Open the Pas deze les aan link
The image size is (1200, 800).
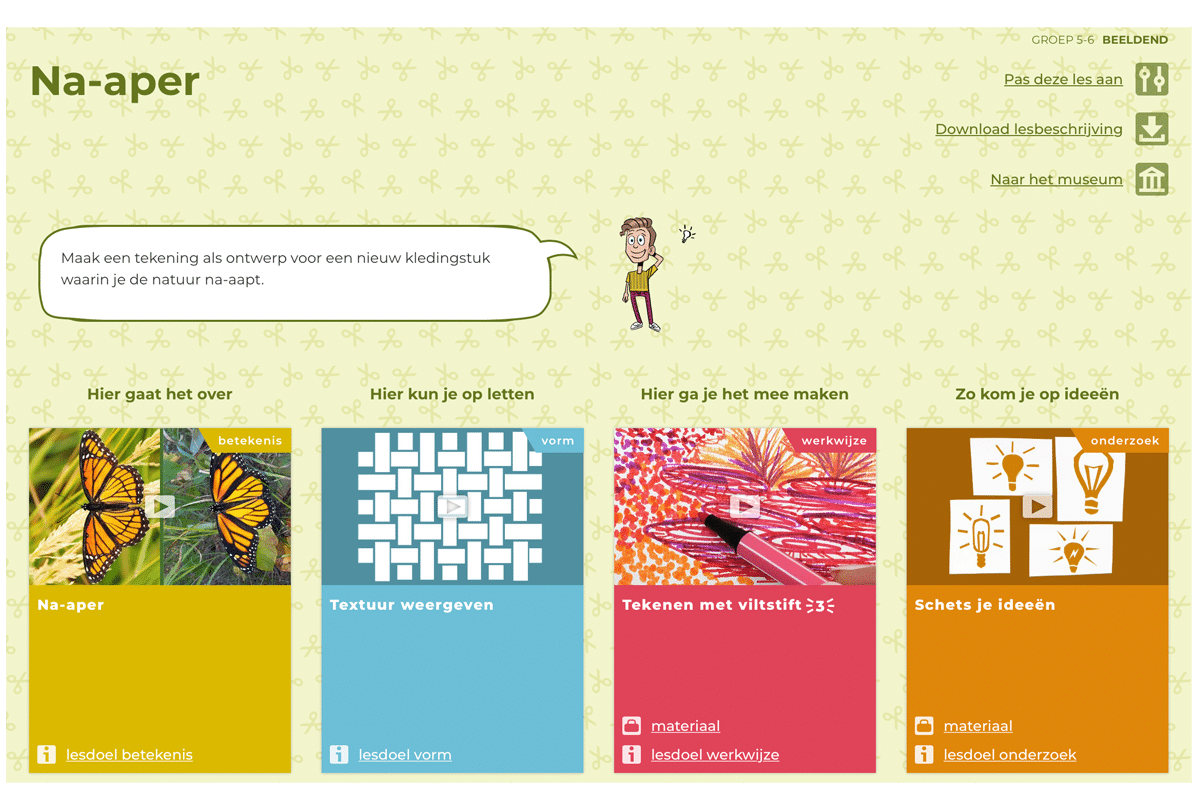click(1062, 79)
